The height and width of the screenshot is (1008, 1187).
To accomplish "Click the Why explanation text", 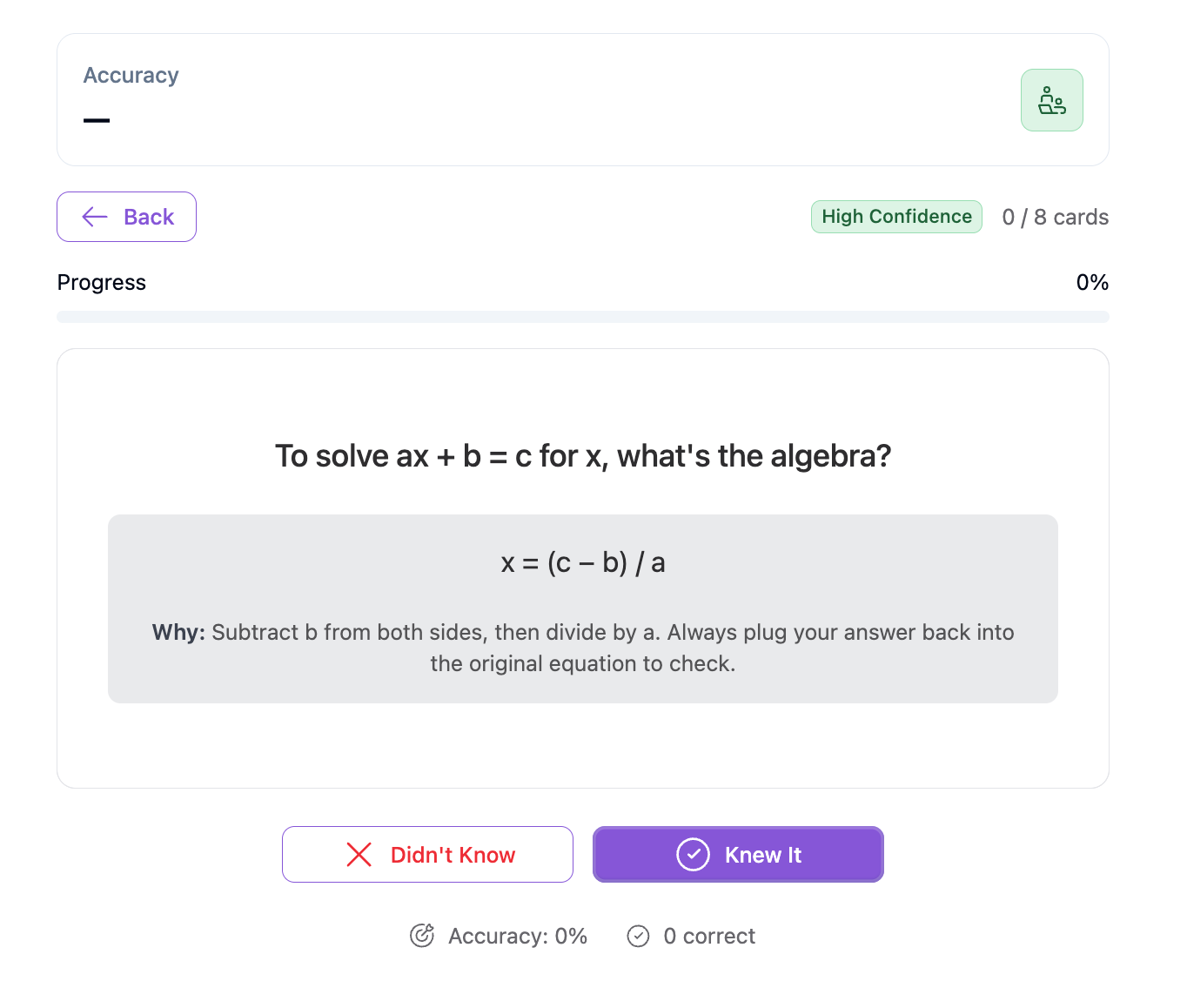I will 583,648.
